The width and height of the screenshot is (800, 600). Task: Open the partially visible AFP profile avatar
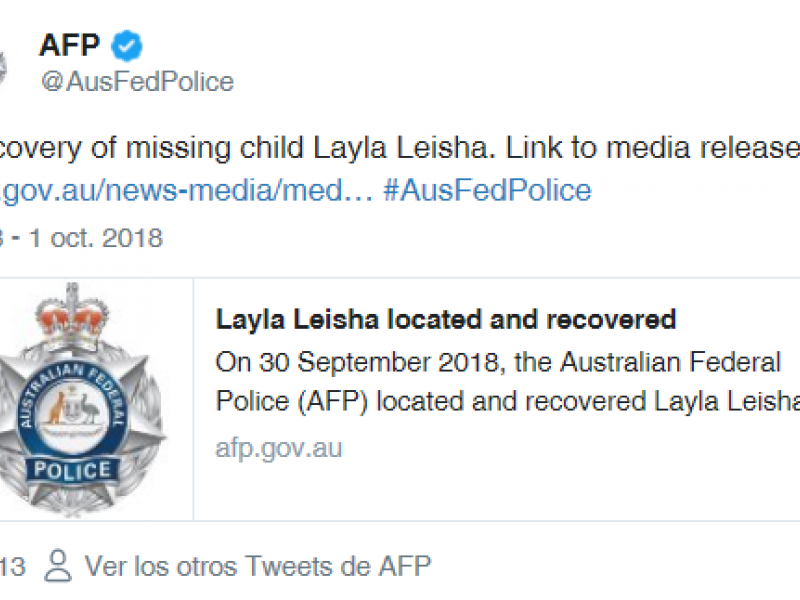pyautogui.click(x=3, y=68)
